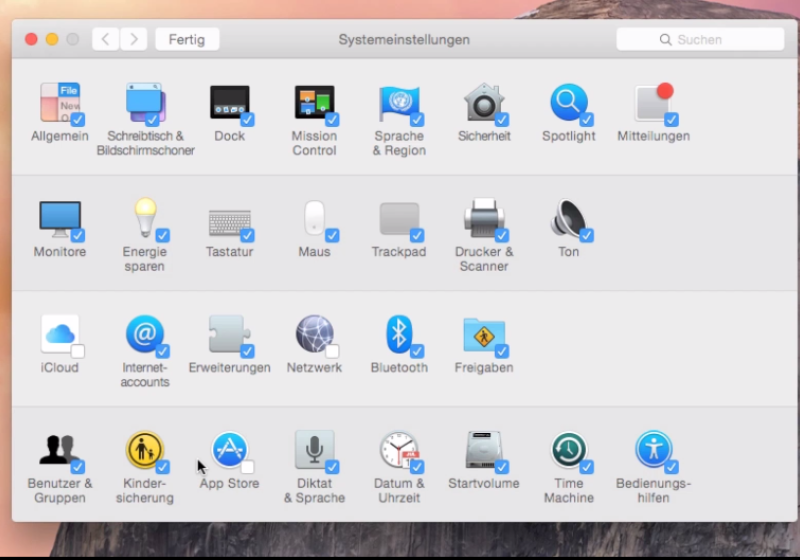Open the Startvolume disk icon
The width and height of the screenshot is (800, 560).
pyautogui.click(x=484, y=450)
